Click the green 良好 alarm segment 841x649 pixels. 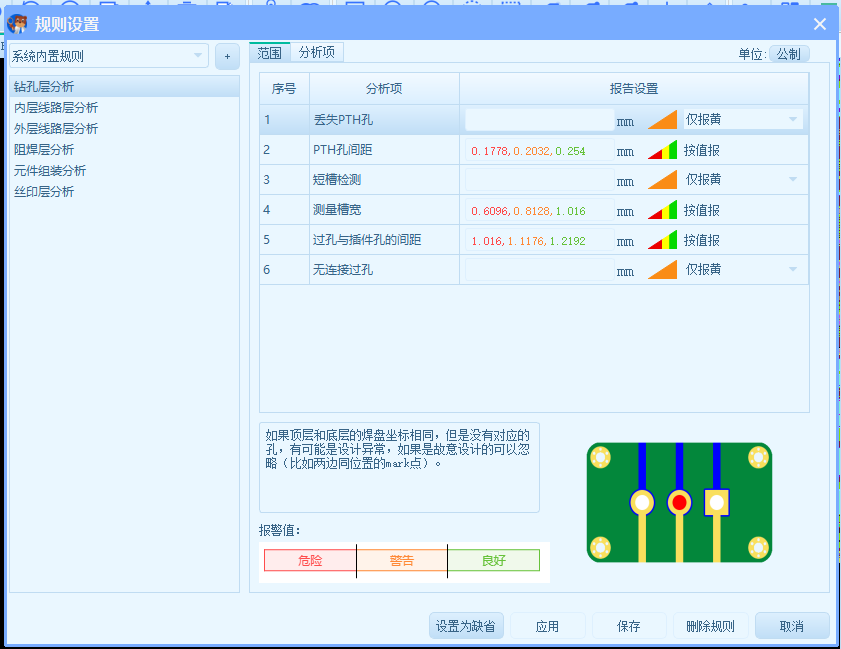(494, 560)
